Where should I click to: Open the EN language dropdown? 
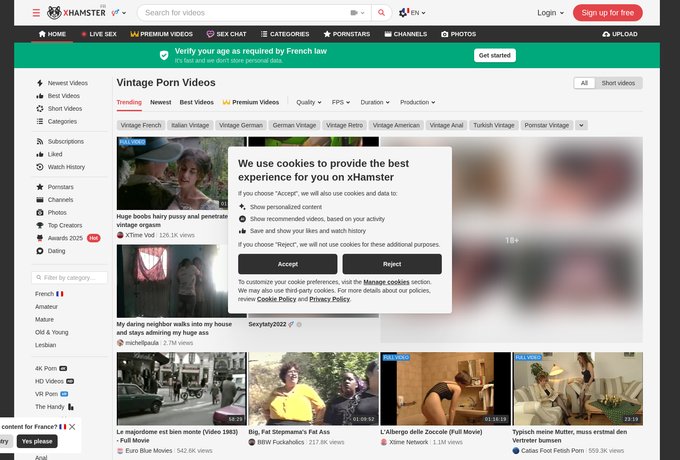coord(412,13)
